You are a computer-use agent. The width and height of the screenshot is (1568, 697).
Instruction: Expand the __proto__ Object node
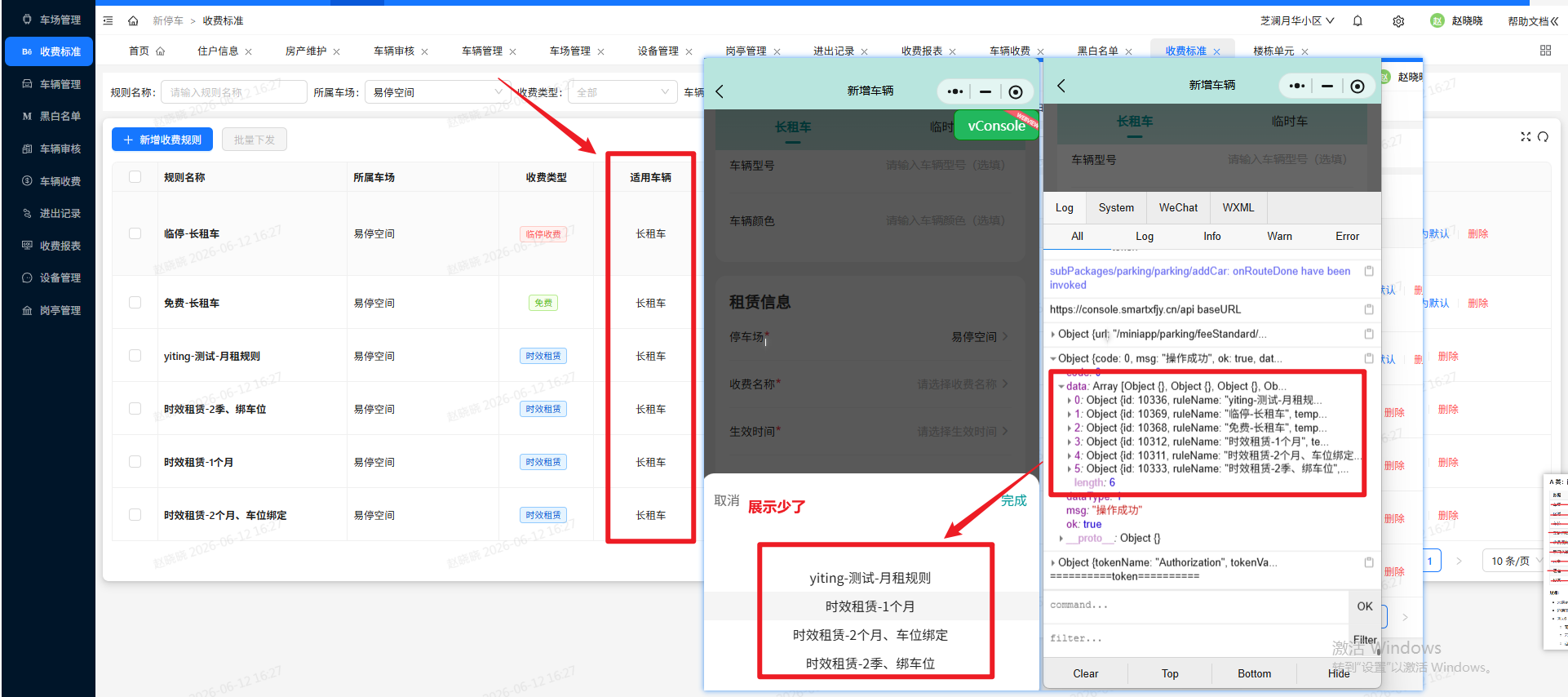(x=1061, y=539)
